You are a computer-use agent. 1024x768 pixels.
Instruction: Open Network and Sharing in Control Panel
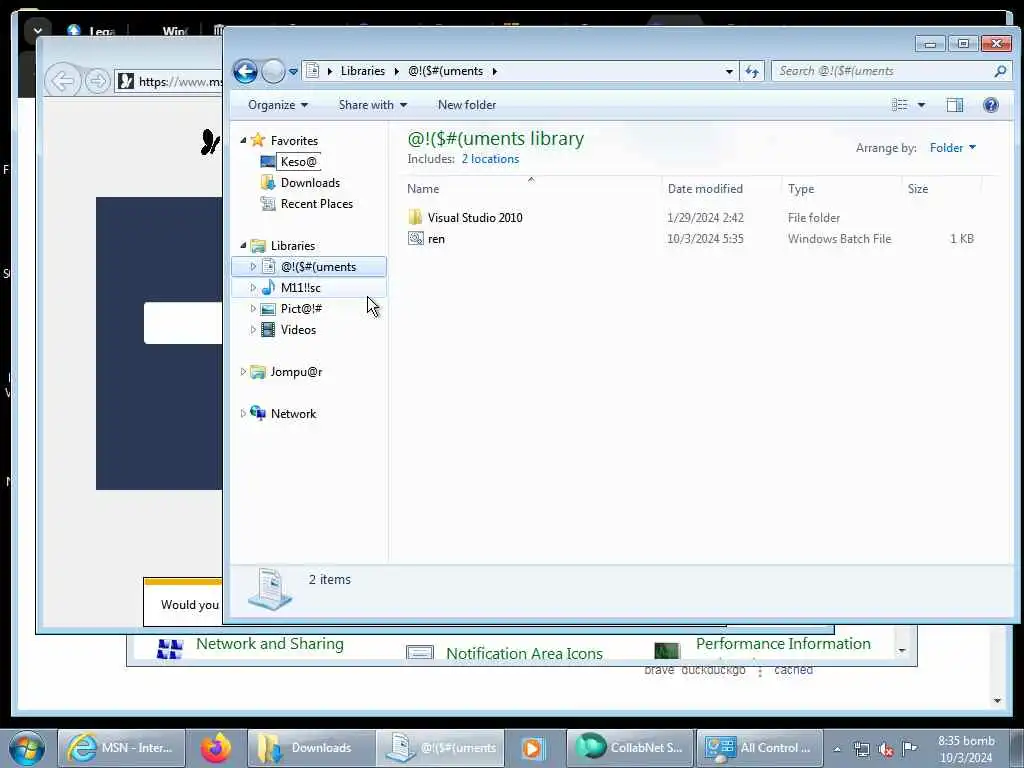coord(270,644)
